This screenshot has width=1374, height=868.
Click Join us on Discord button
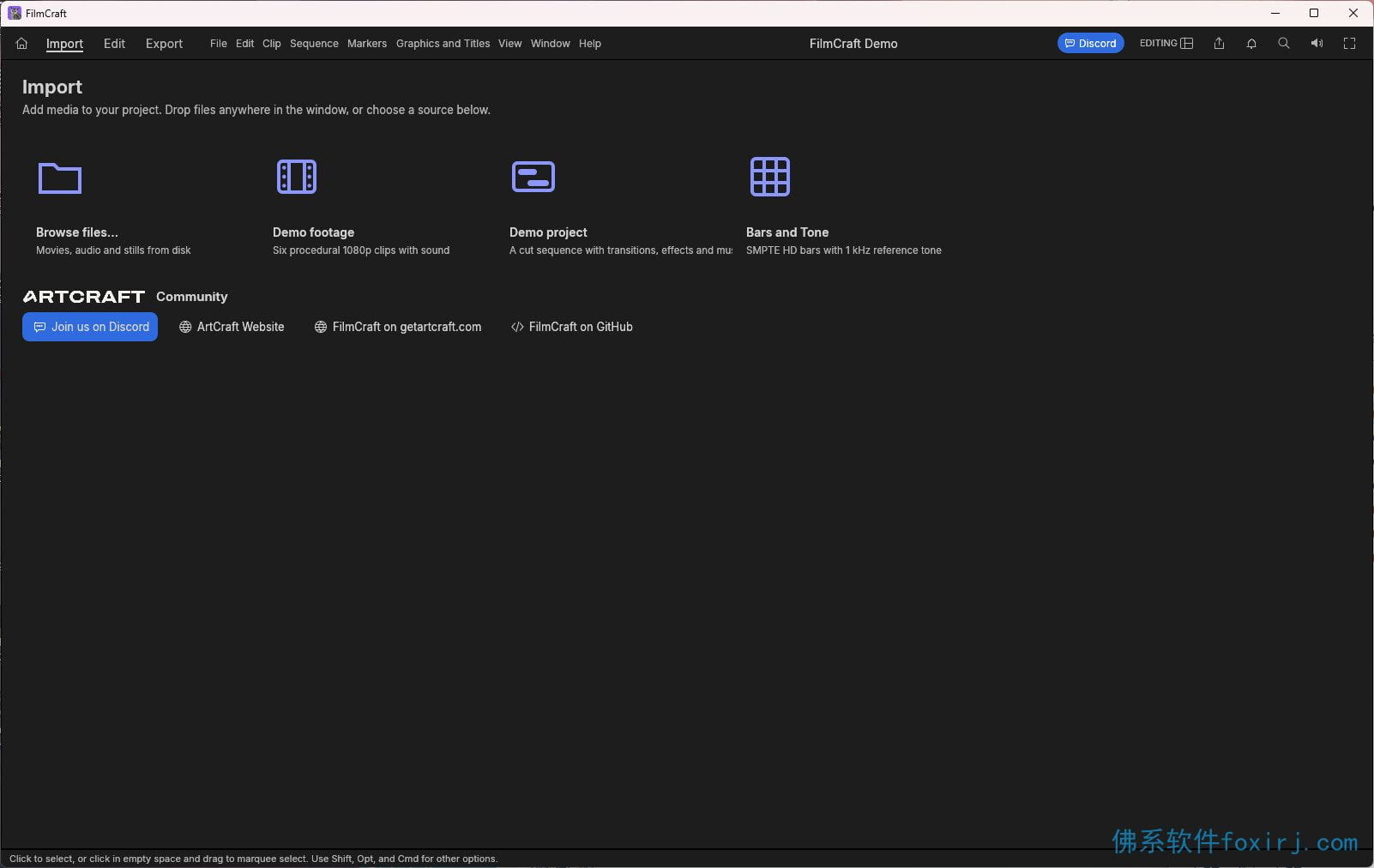pyautogui.click(x=90, y=327)
